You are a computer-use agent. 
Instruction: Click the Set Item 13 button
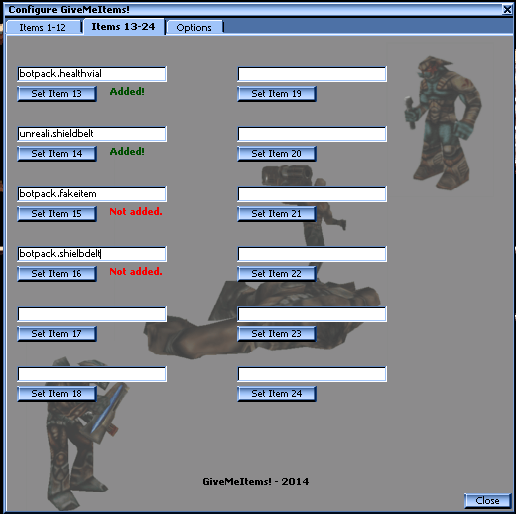(x=57, y=94)
